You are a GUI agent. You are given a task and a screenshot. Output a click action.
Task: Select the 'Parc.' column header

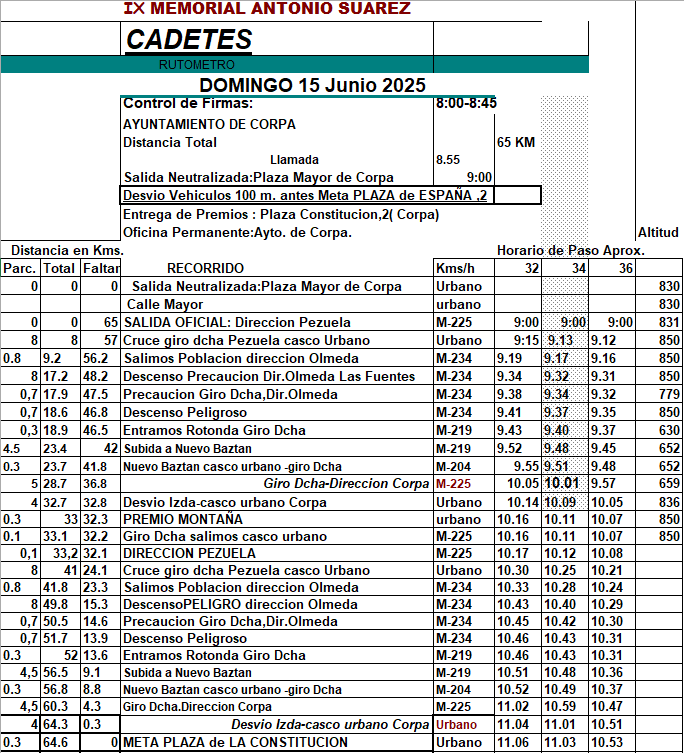coord(20,268)
